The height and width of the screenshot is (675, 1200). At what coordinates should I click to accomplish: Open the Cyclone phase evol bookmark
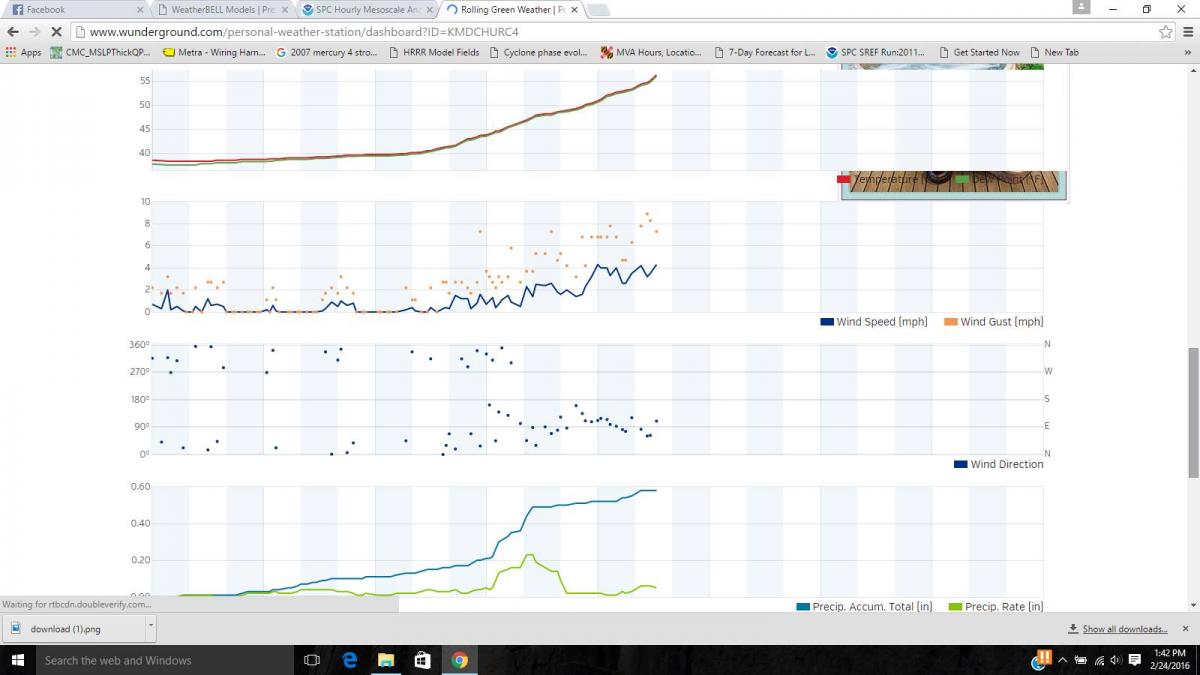540,52
